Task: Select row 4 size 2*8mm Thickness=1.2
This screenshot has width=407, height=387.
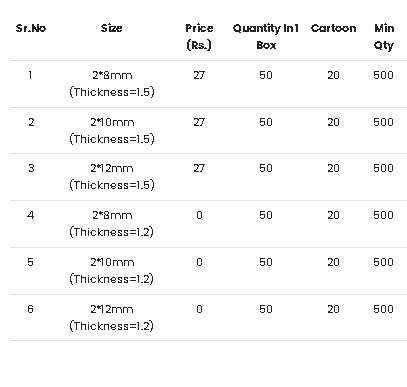Action: pos(112,224)
